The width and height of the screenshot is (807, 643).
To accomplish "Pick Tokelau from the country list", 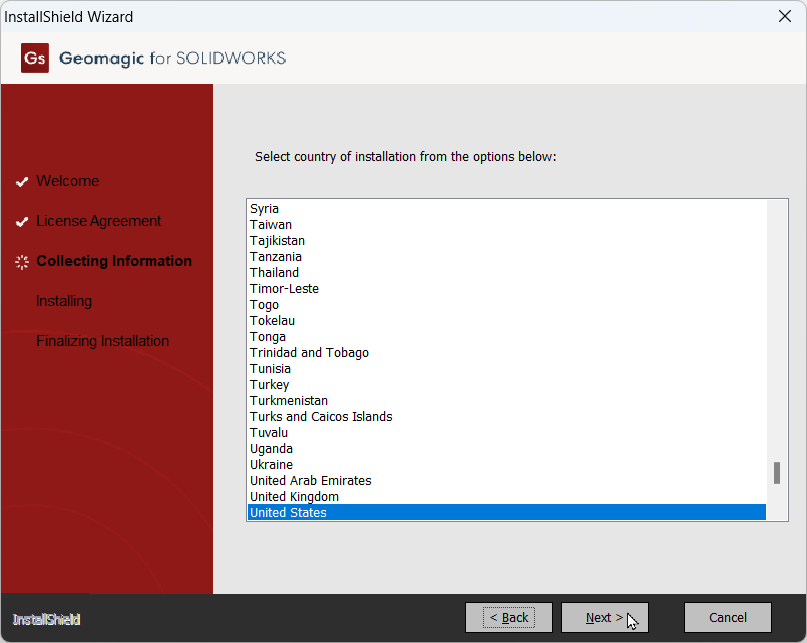I will pos(506,320).
